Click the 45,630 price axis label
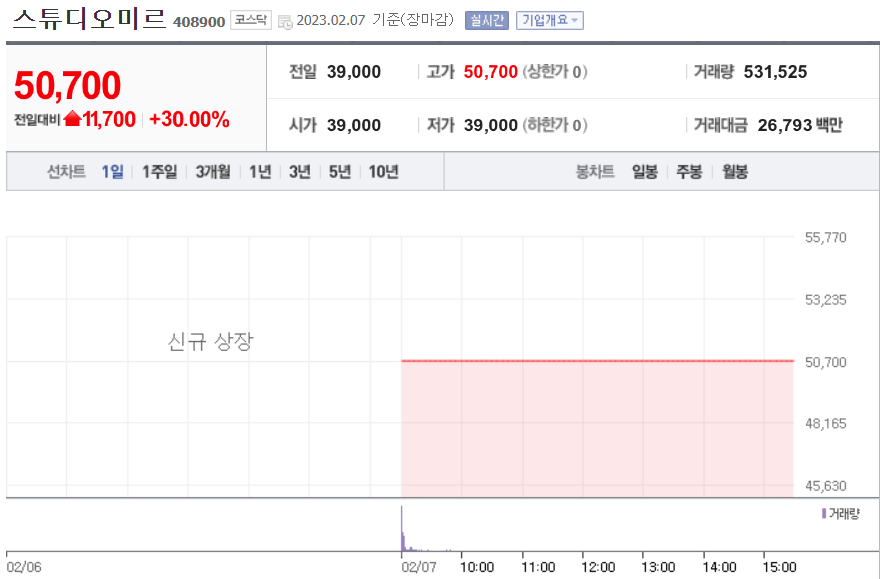The height and width of the screenshot is (579, 880). point(826,486)
